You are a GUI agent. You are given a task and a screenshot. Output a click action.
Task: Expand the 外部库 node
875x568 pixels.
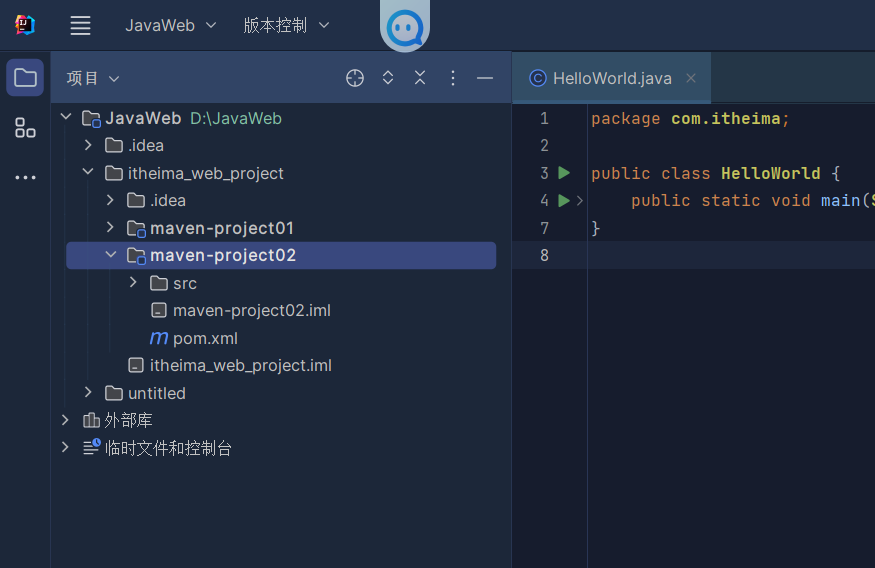65,420
